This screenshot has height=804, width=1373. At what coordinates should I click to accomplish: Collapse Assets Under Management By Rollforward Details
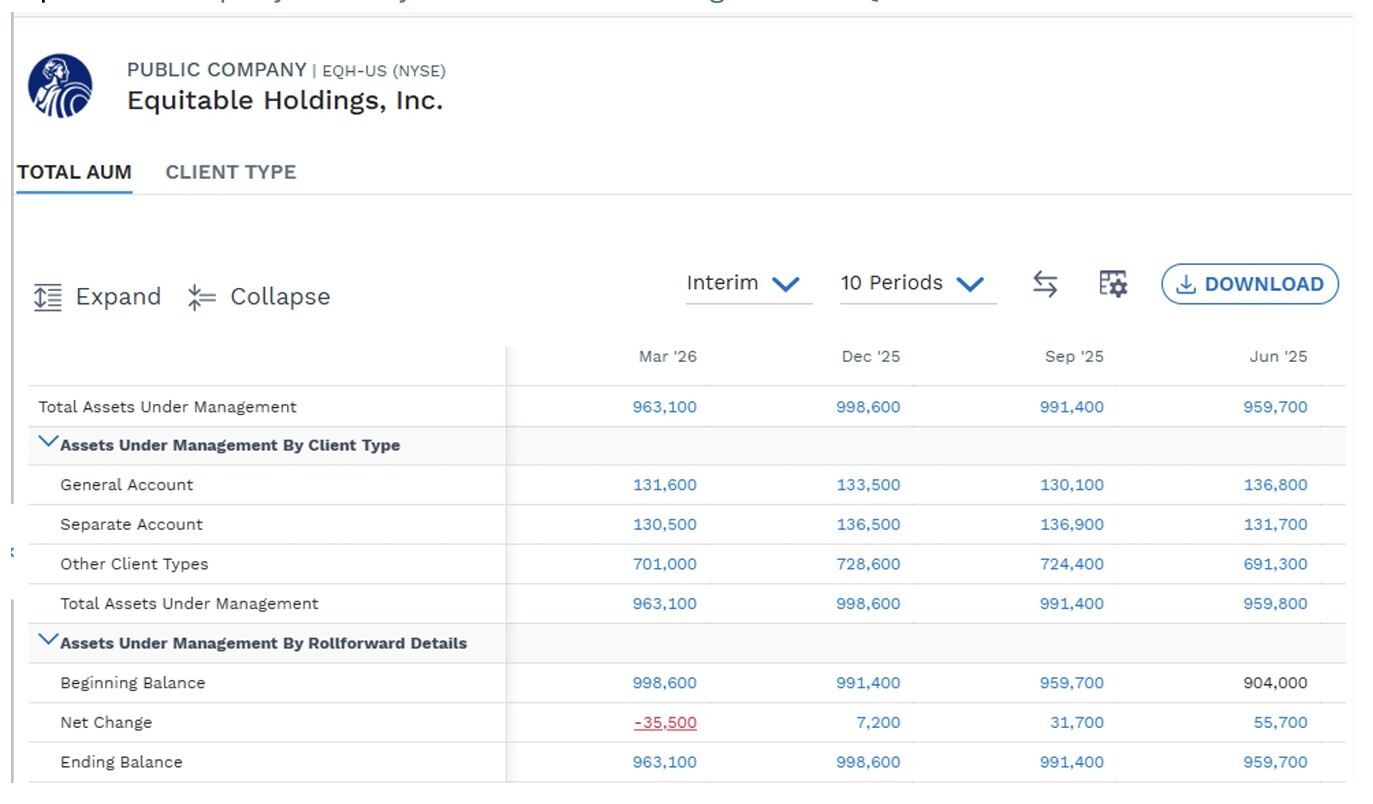pyautogui.click(x=47, y=640)
